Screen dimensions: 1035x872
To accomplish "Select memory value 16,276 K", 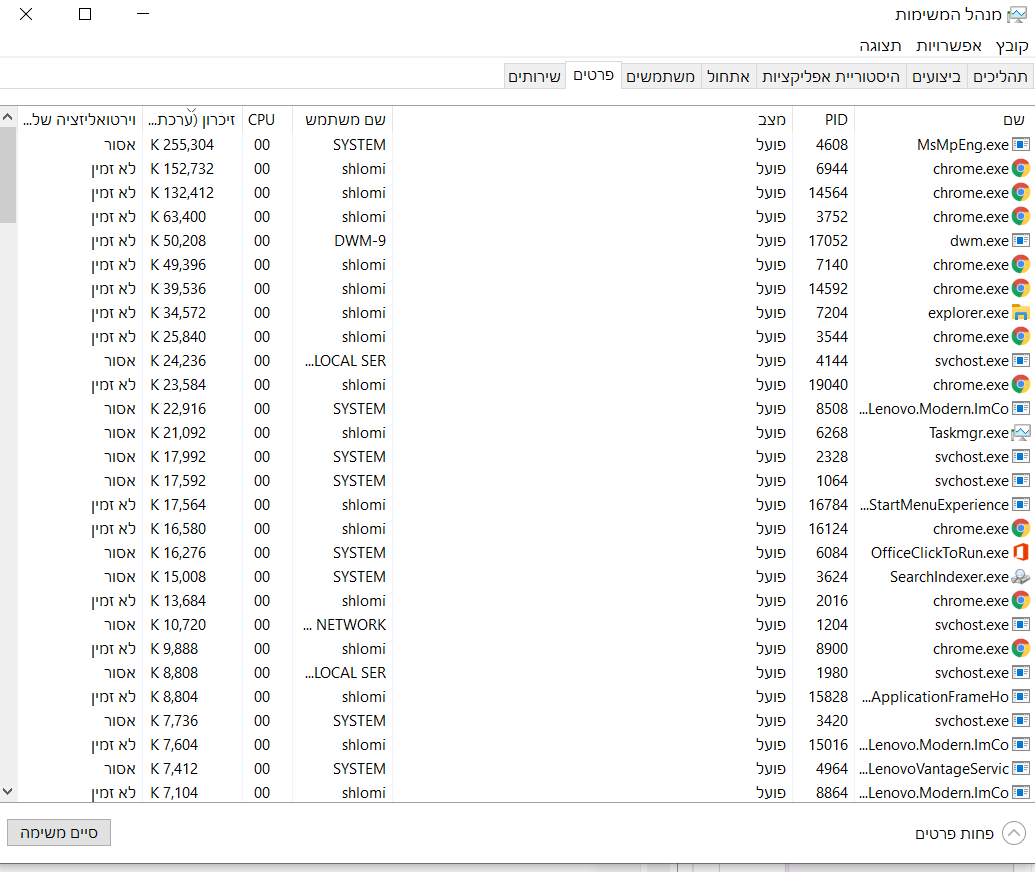I will [178, 553].
